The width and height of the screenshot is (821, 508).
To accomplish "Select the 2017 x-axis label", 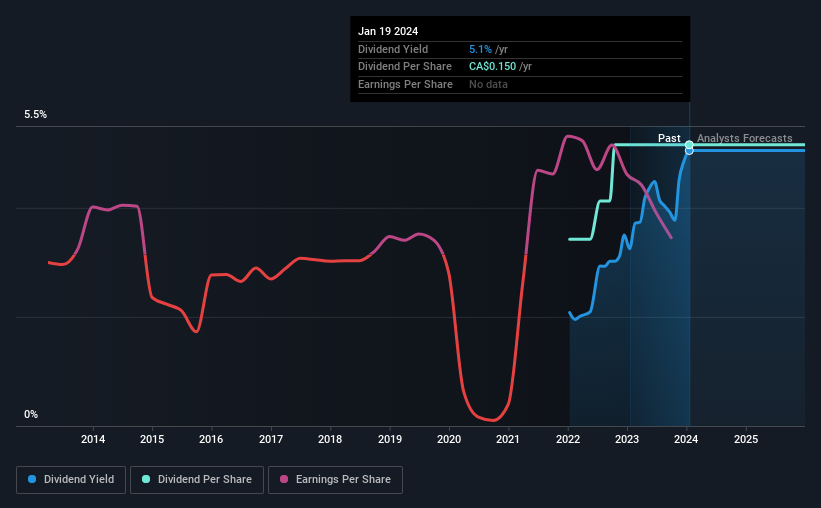I will pyautogui.click(x=271, y=439).
